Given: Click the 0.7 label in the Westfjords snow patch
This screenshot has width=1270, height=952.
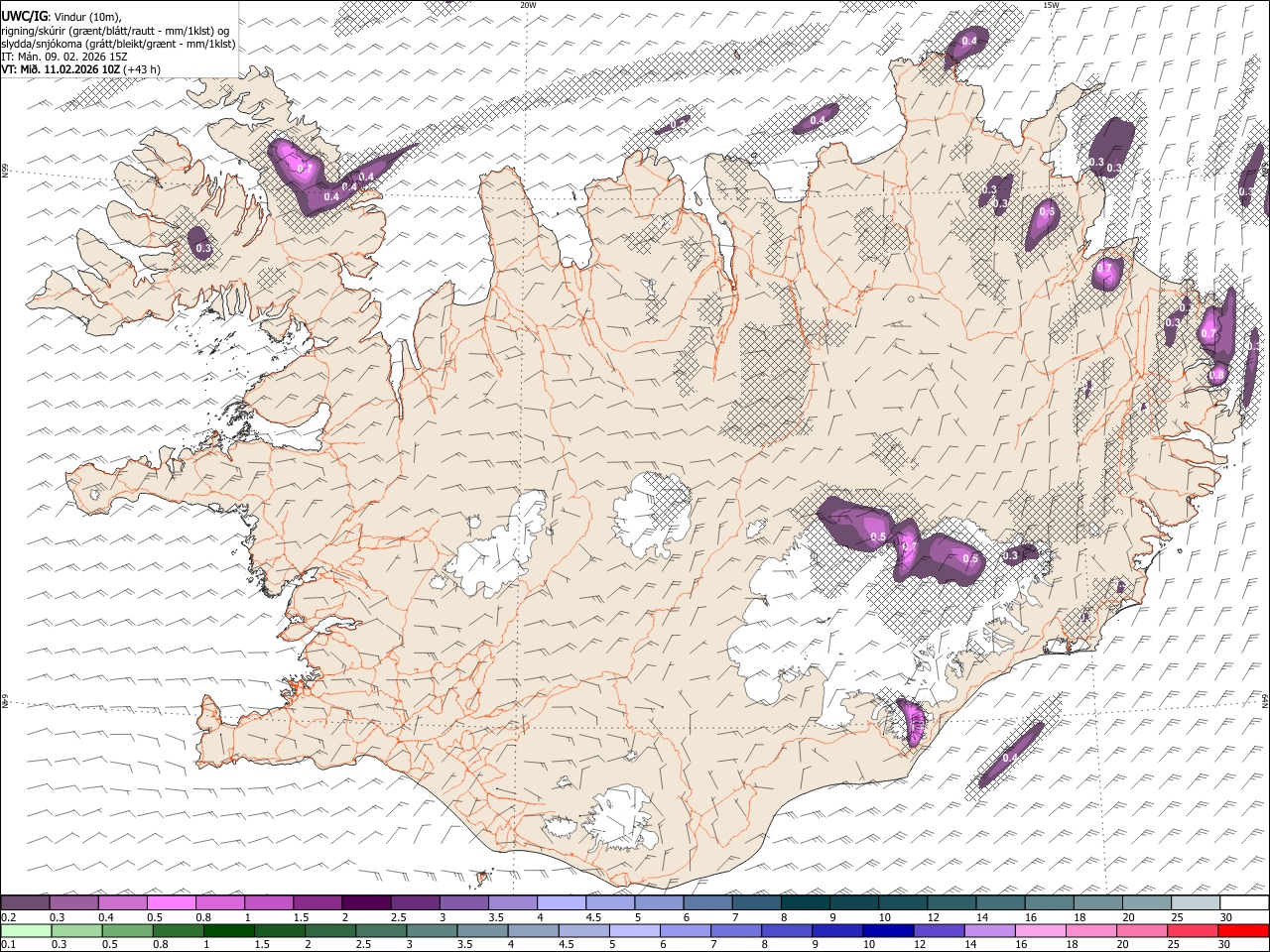Looking at the screenshot, I should (x=305, y=169).
